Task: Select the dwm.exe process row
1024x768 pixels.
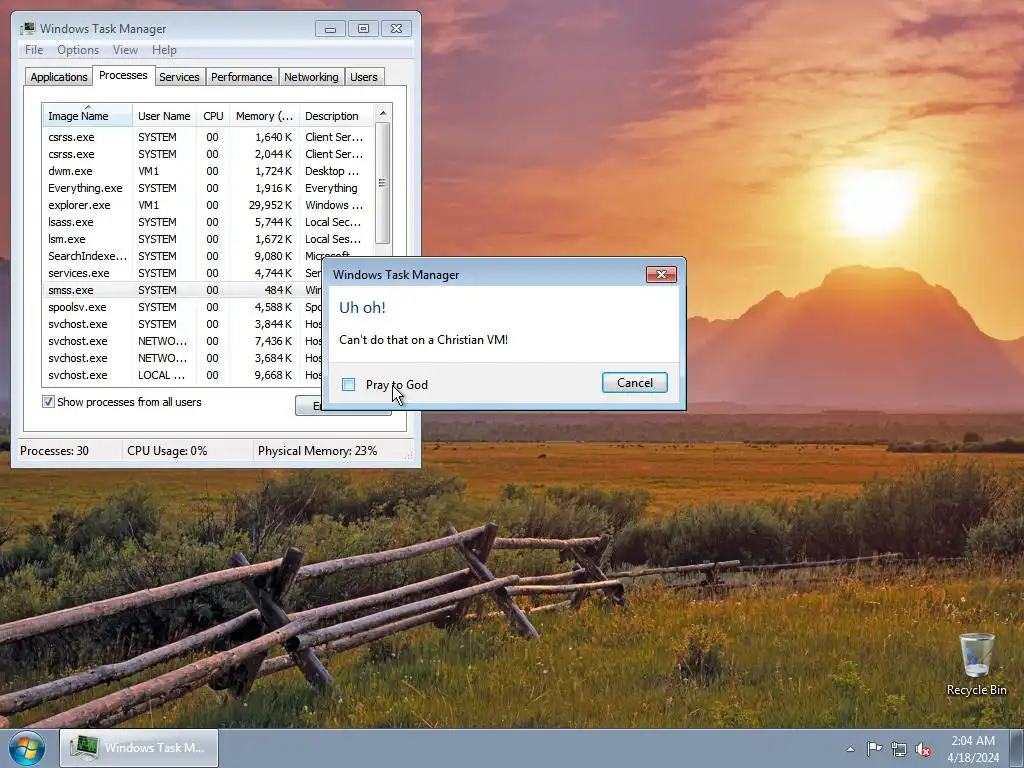Action: [208, 171]
